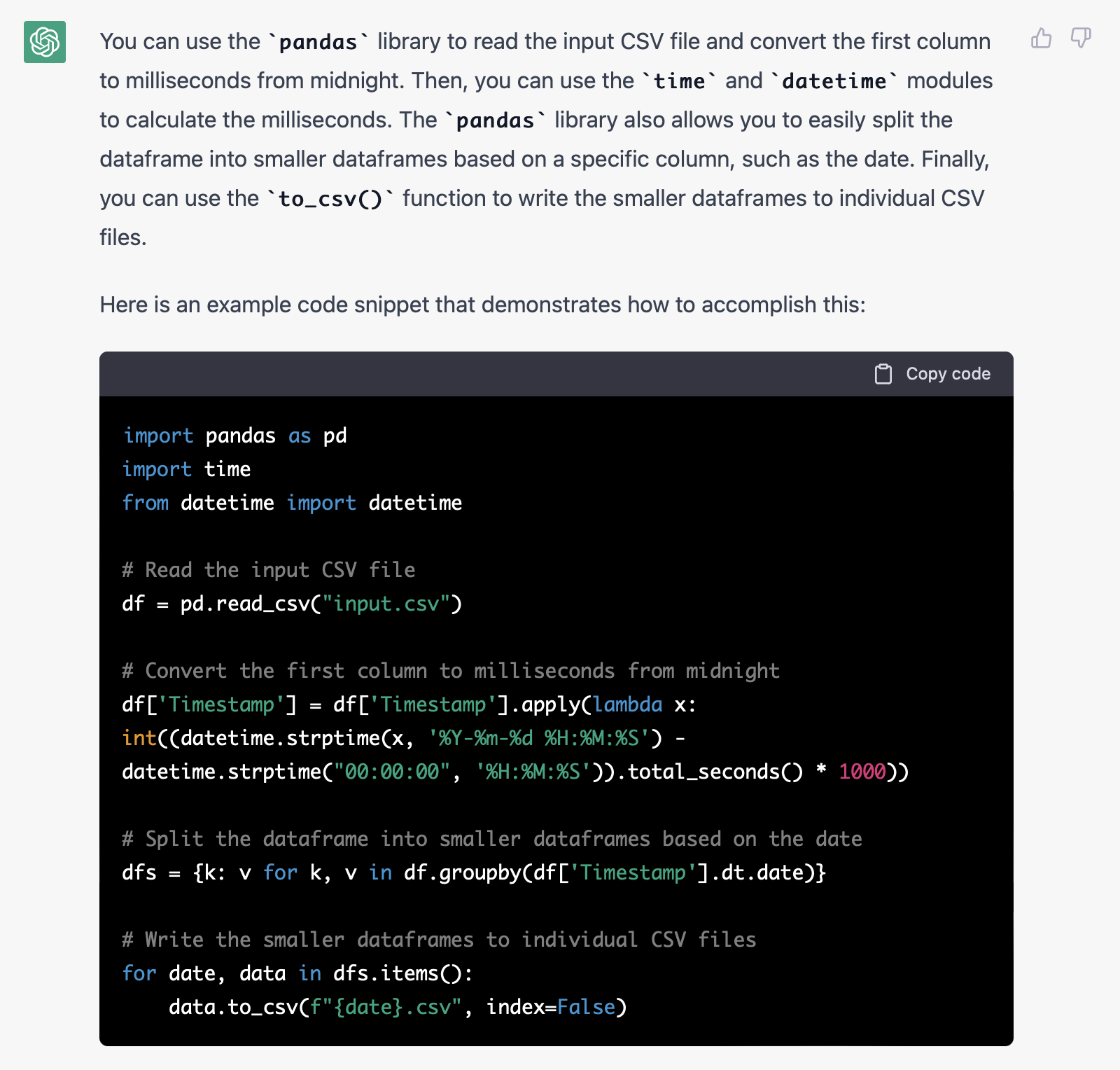Click the "False" keyword in to_csv call

[x=586, y=1007]
